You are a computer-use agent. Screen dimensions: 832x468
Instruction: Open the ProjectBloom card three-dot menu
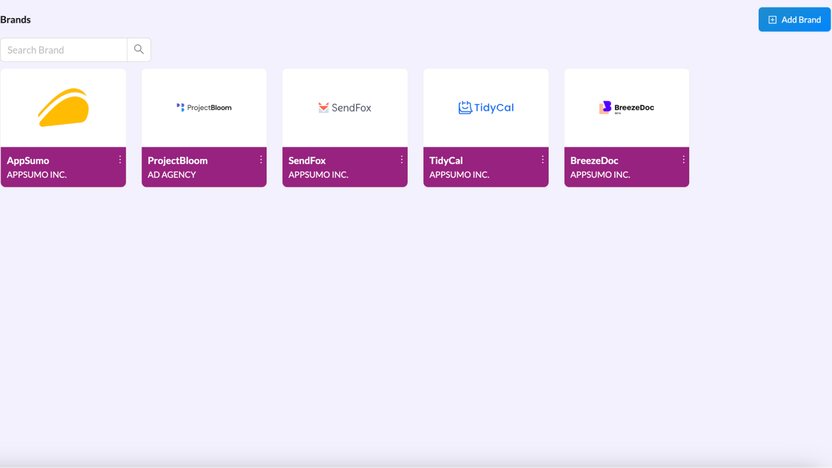point(261,160)
